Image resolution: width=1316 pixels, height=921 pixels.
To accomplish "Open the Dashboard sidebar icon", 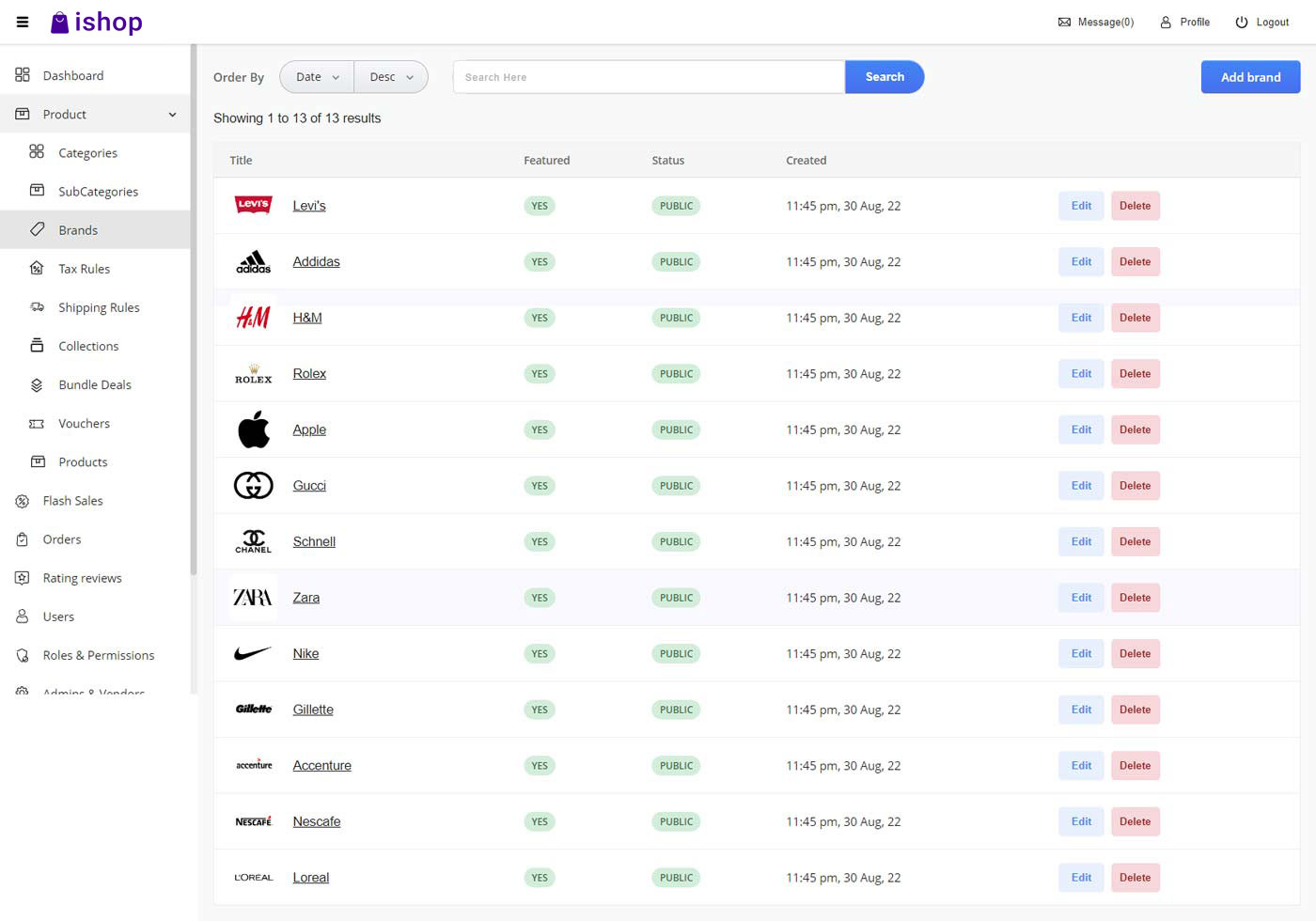I will tap(23, 75).
